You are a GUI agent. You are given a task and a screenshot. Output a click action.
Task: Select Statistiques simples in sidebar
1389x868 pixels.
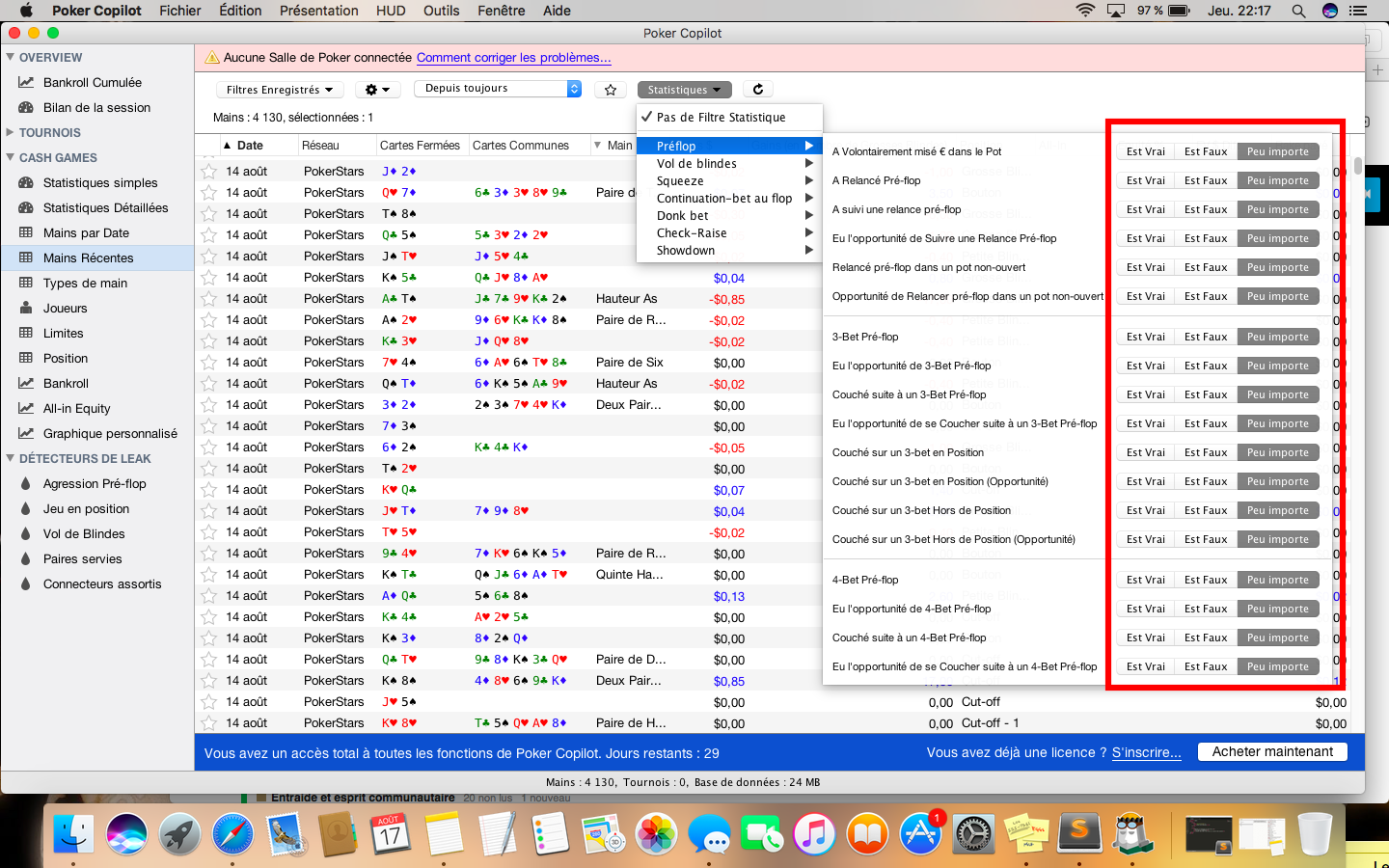click(x=100, y=183)
